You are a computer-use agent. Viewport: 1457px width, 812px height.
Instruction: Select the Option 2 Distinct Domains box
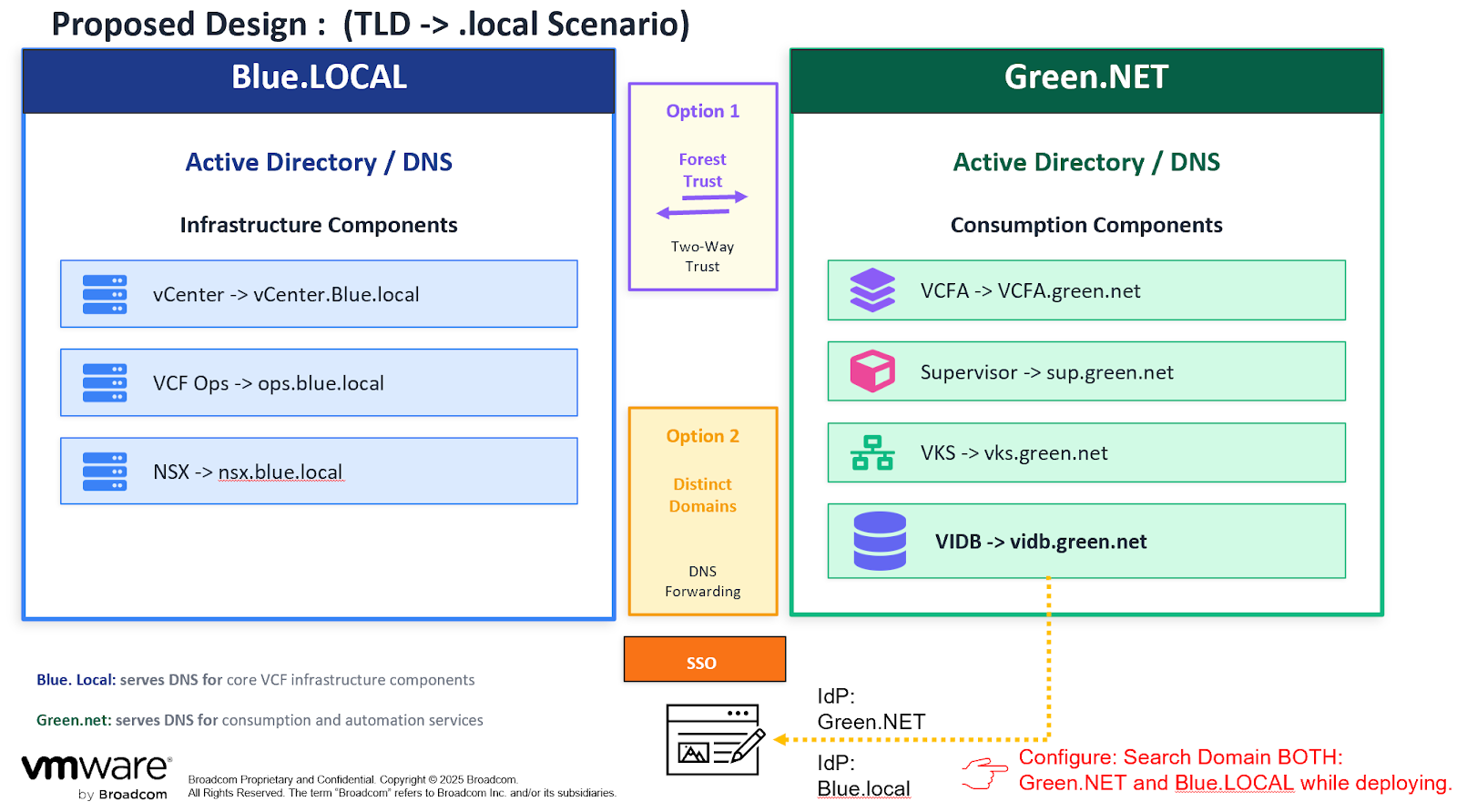point(703,512)
